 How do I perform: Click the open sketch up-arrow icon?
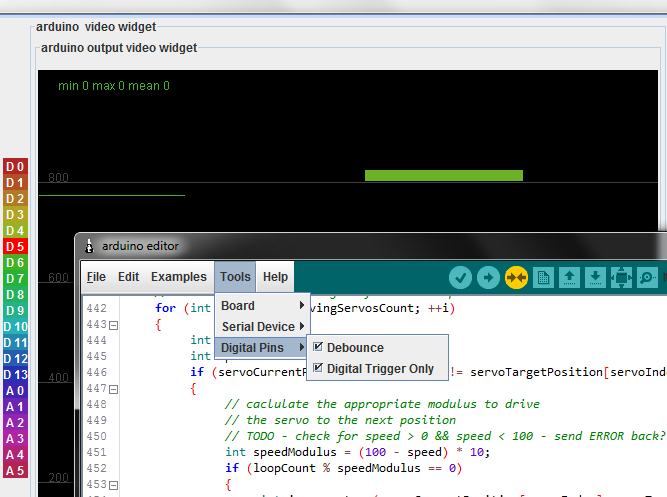pos(569,278)
